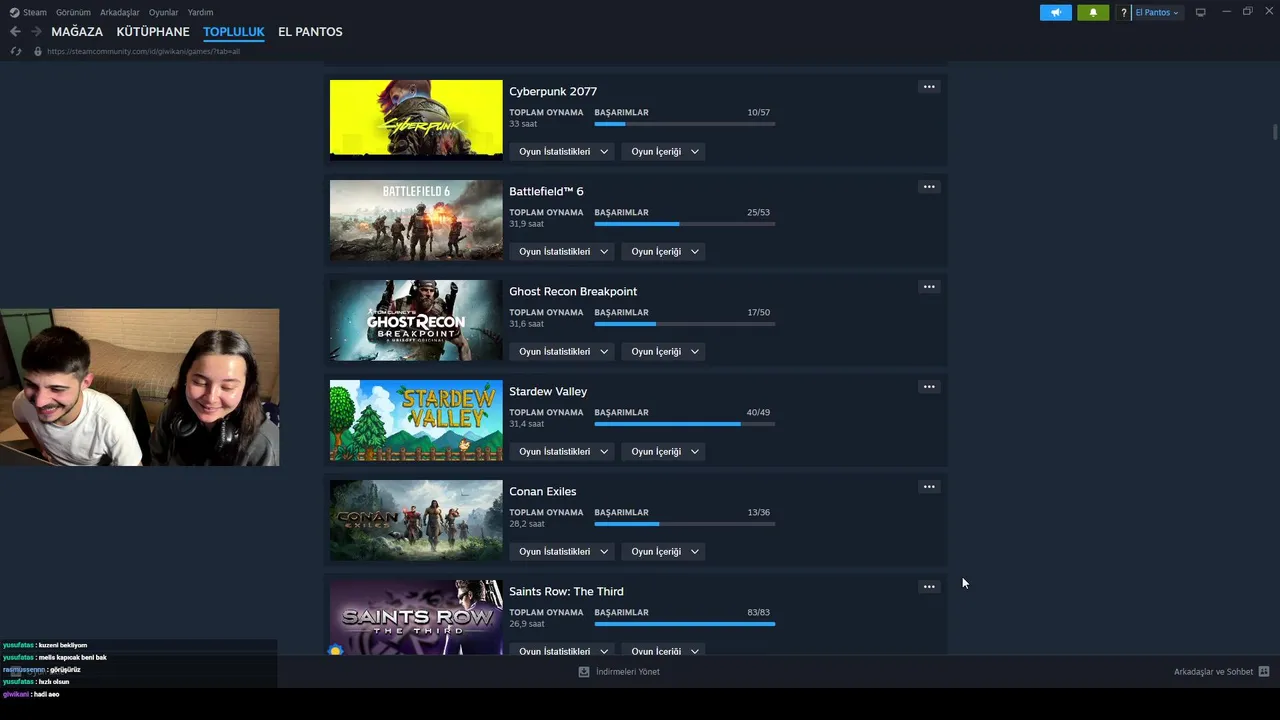Expand the El Pantos account dropdown

(x=1157, y=13)
